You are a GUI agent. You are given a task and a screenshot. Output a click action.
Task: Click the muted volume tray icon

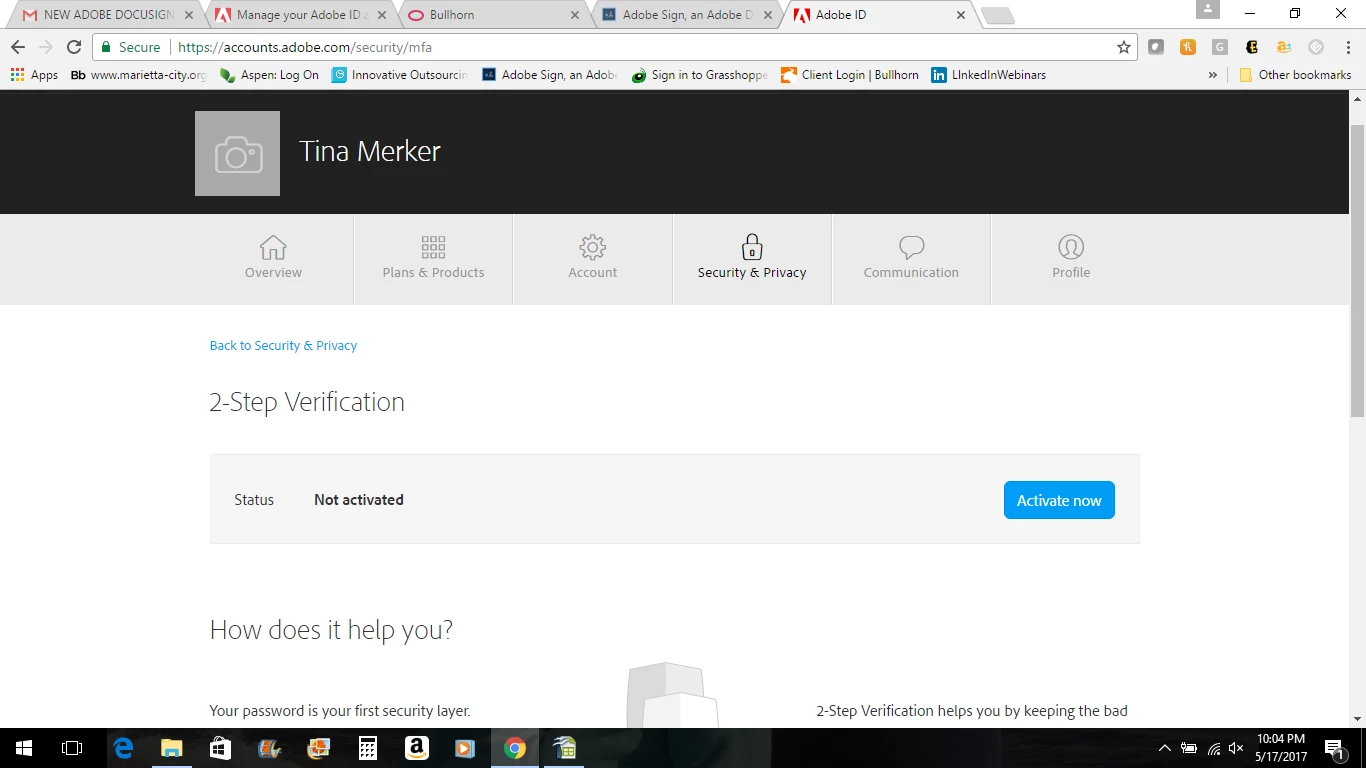[x=1237, y=748]
